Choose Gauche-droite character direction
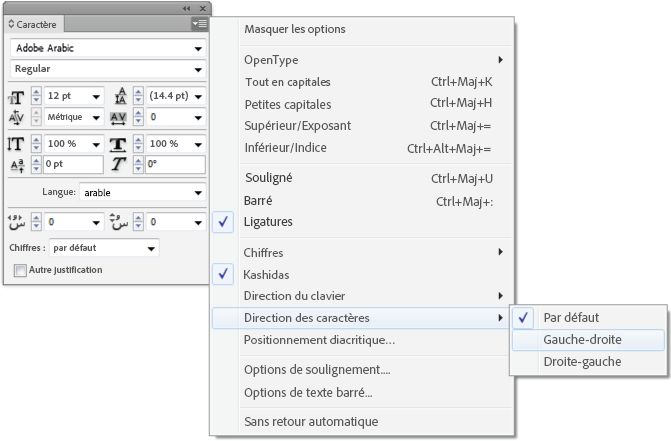 [588, 340]
